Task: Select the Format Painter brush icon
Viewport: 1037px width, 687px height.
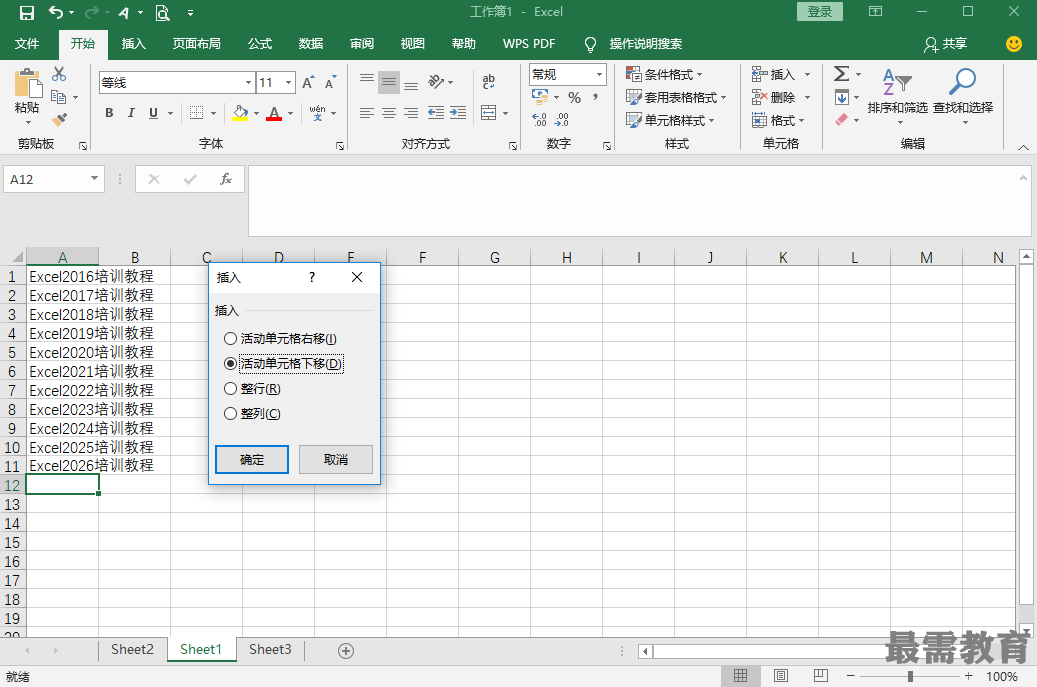Action: [59, 120]
